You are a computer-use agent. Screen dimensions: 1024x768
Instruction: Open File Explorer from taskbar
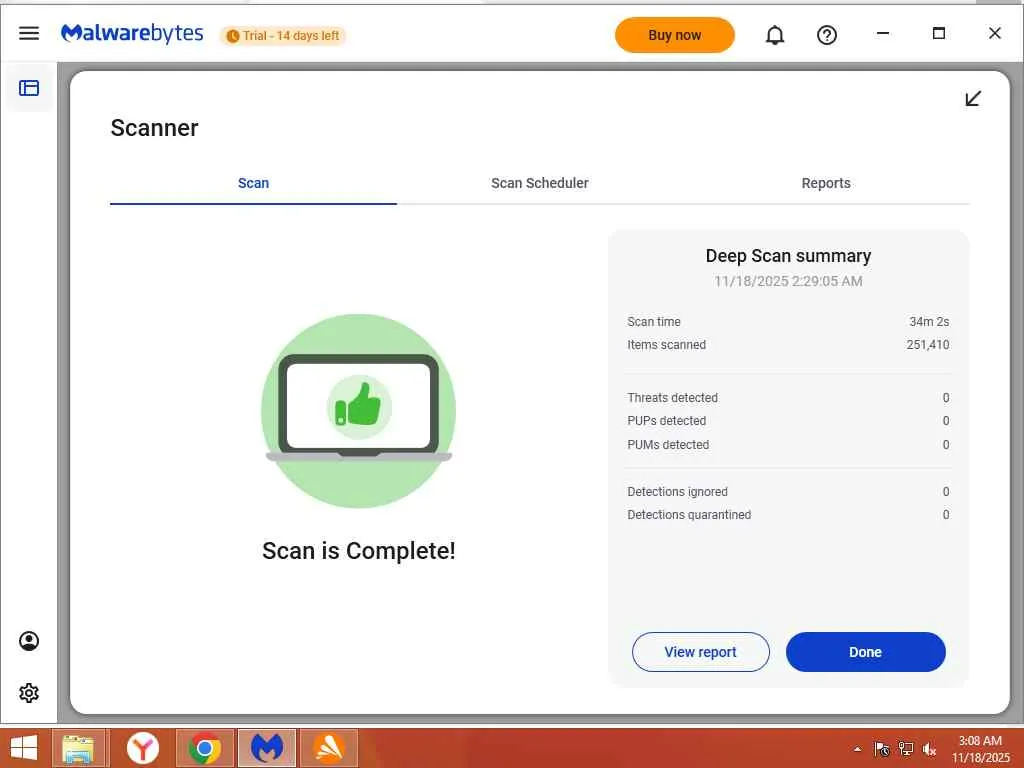[x=79, y=748]
